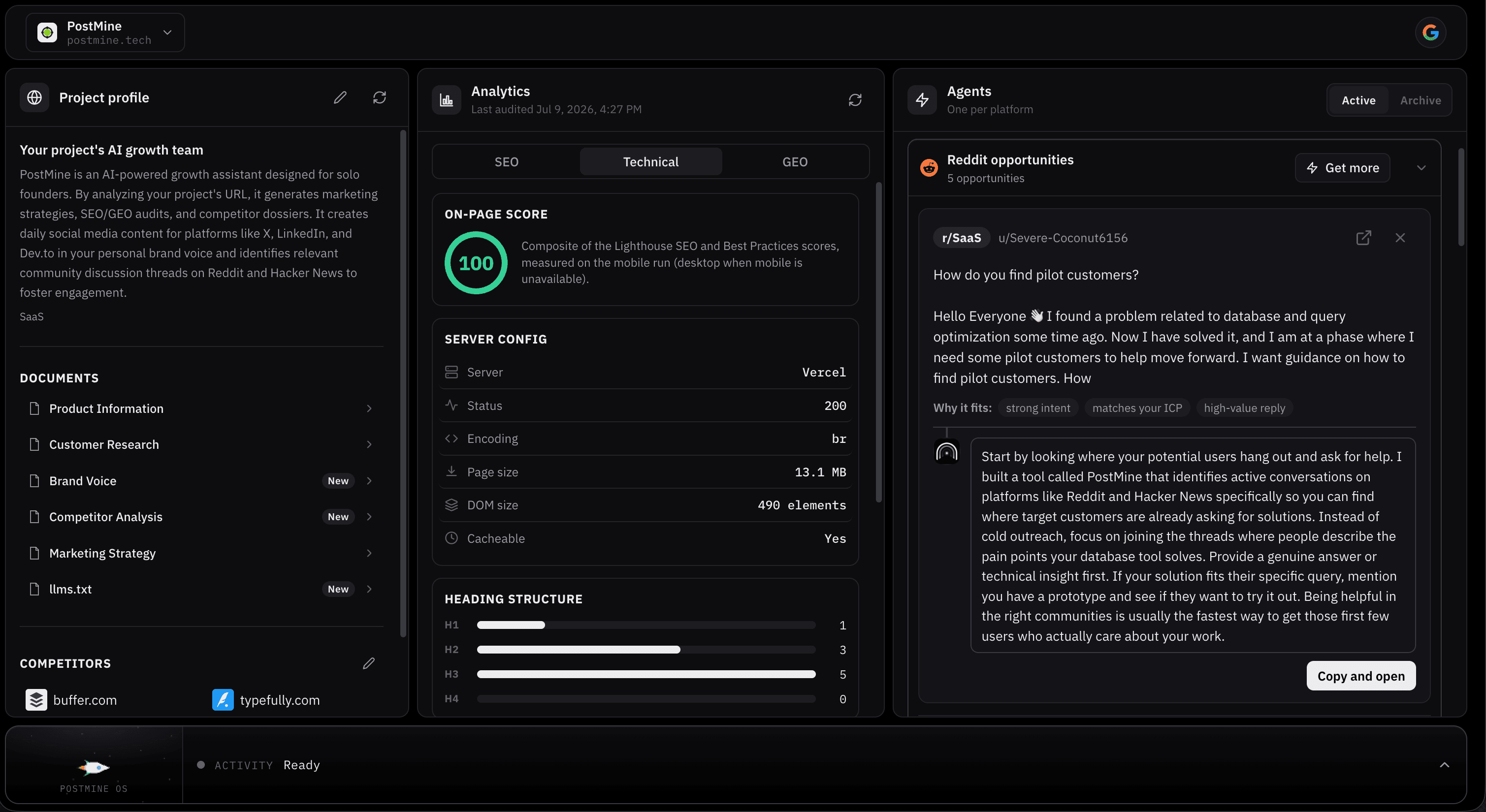Click username u/Severe-Coconut6156
The image size is (1486, 812).
(1063, 238)
